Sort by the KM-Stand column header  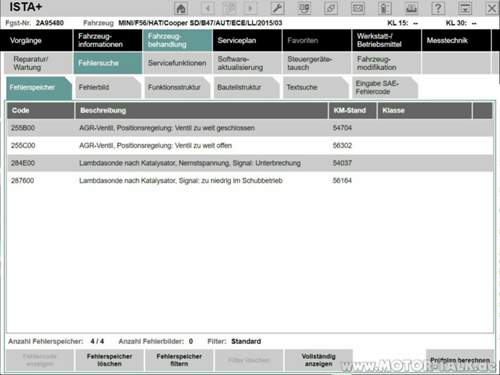[x=353, y=111]
